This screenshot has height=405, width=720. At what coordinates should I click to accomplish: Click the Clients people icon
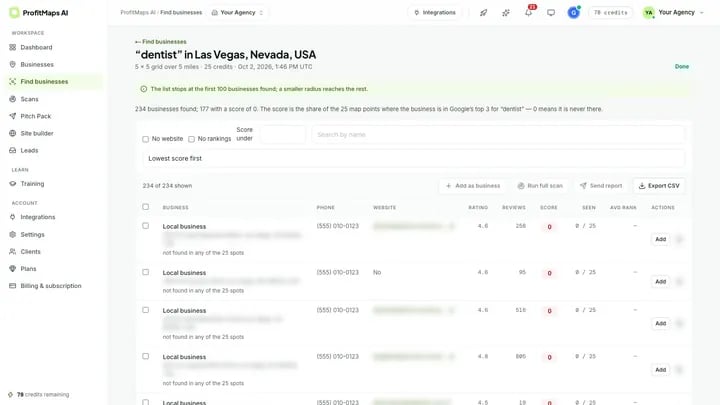tap(12, 251)
